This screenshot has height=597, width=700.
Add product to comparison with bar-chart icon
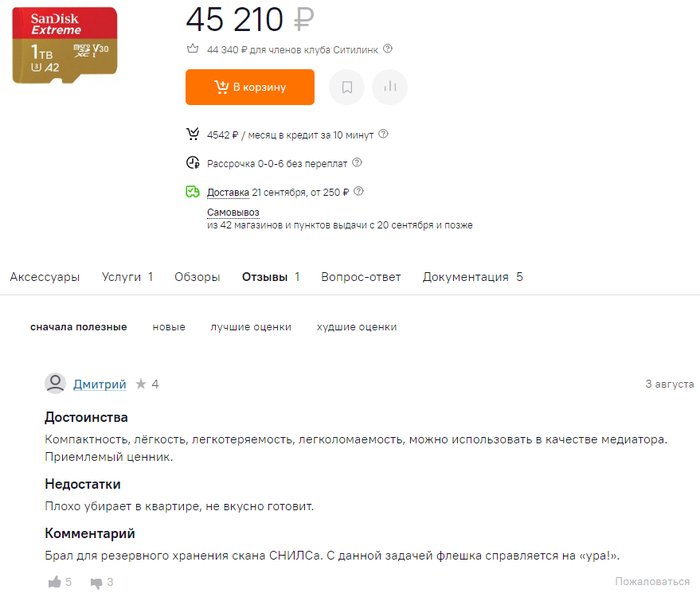click(389, 87)
